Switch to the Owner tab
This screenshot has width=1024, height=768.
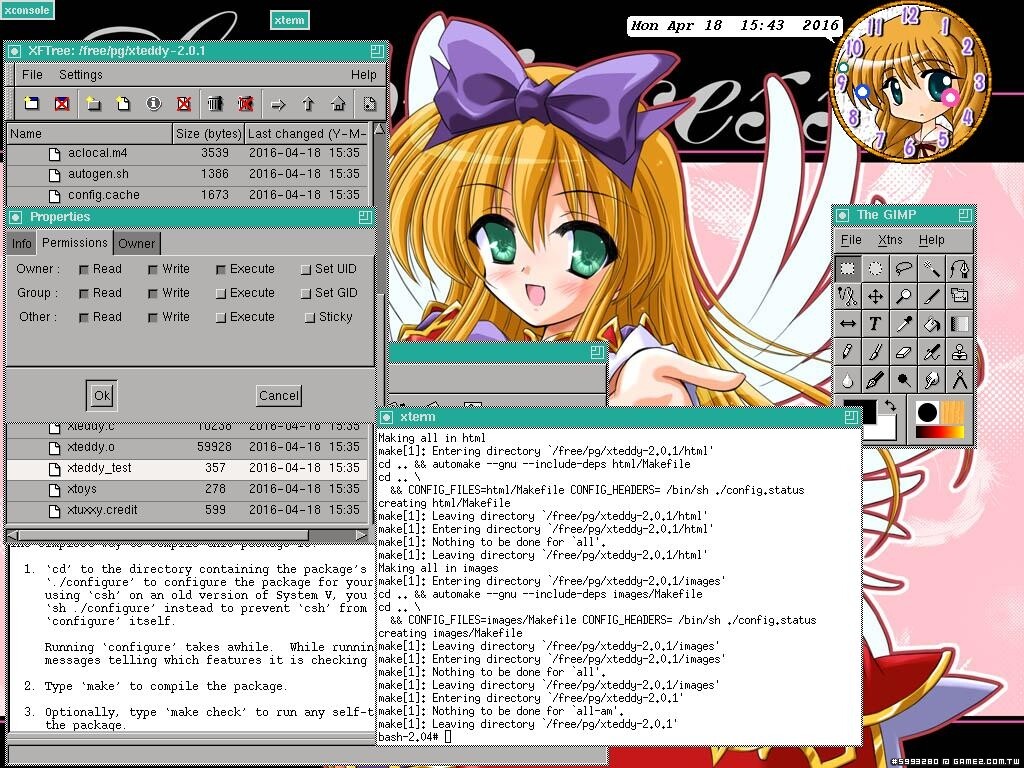136,244
